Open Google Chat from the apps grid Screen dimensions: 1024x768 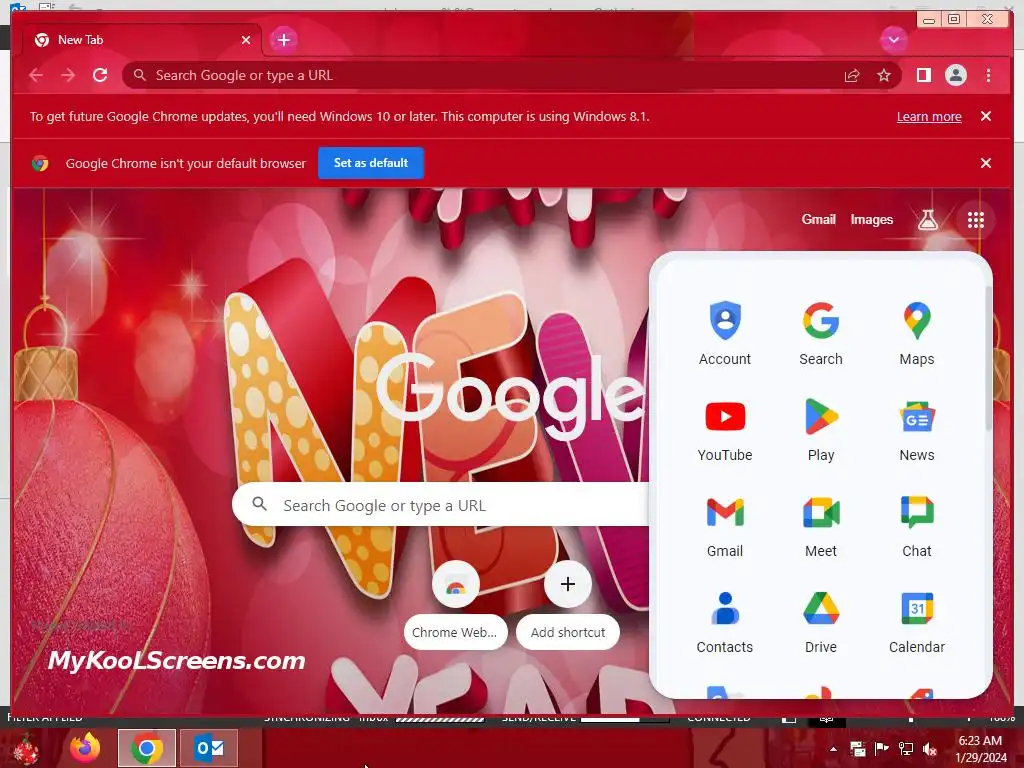(917, 525)
